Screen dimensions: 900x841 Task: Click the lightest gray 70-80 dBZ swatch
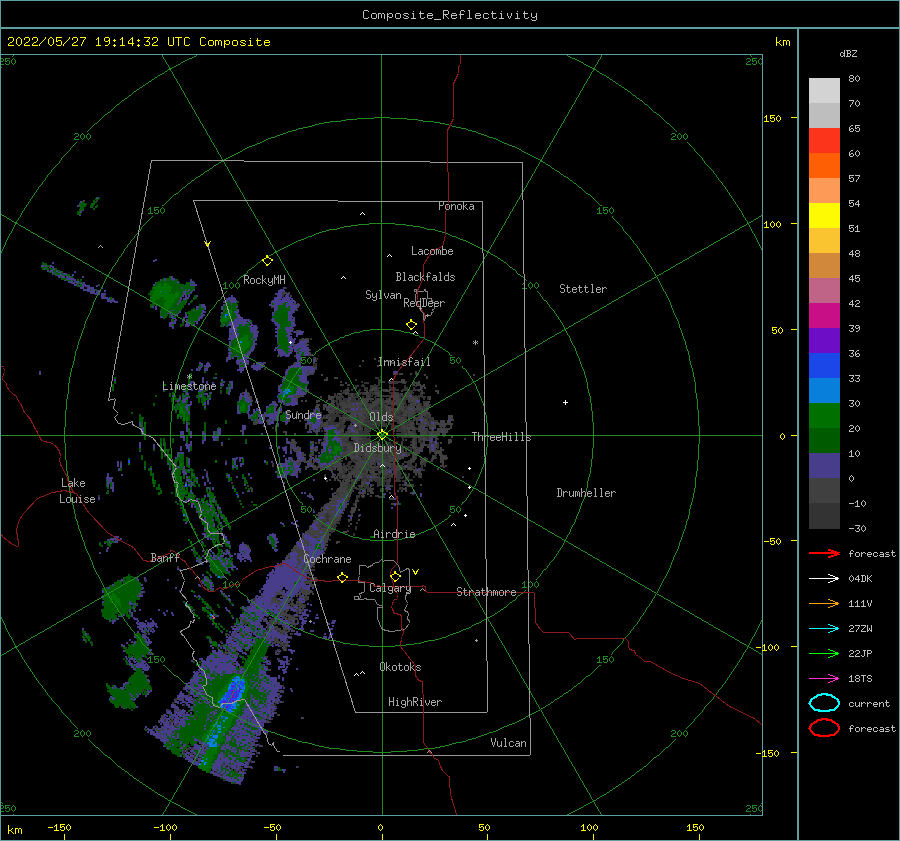point(824,91)
